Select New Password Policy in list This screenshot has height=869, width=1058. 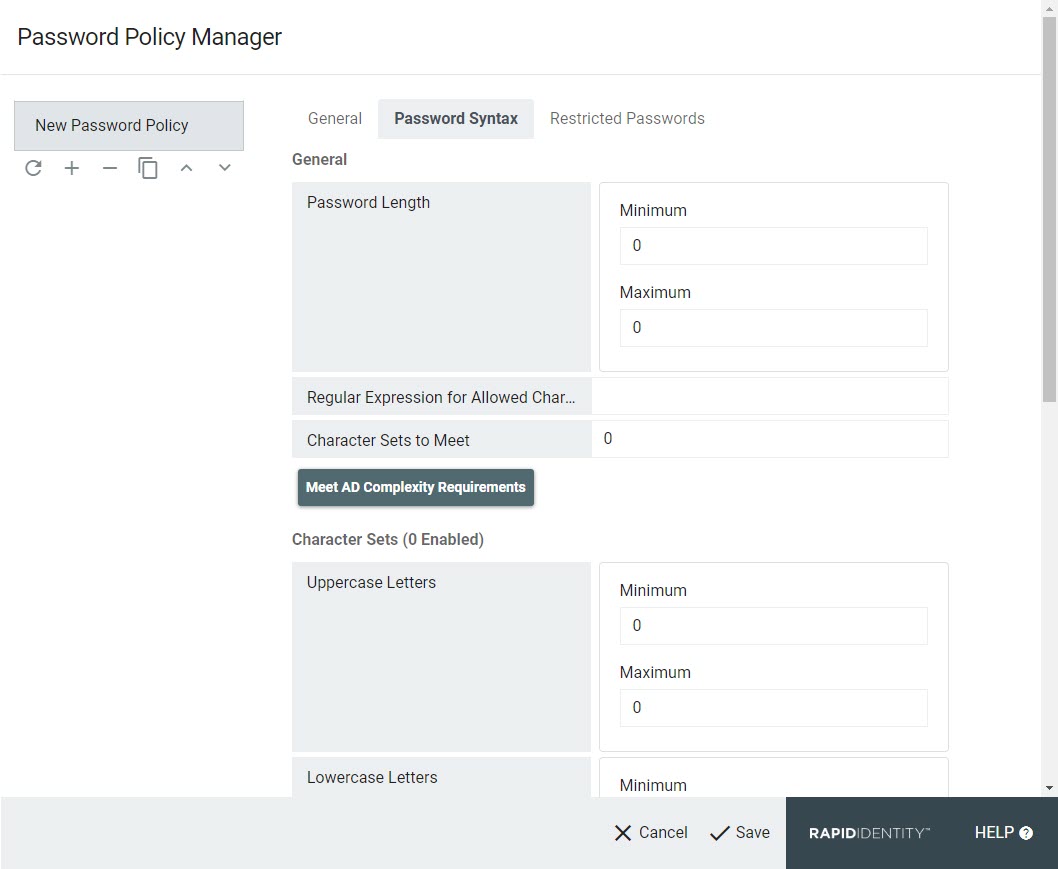click(x=129, y=125)
